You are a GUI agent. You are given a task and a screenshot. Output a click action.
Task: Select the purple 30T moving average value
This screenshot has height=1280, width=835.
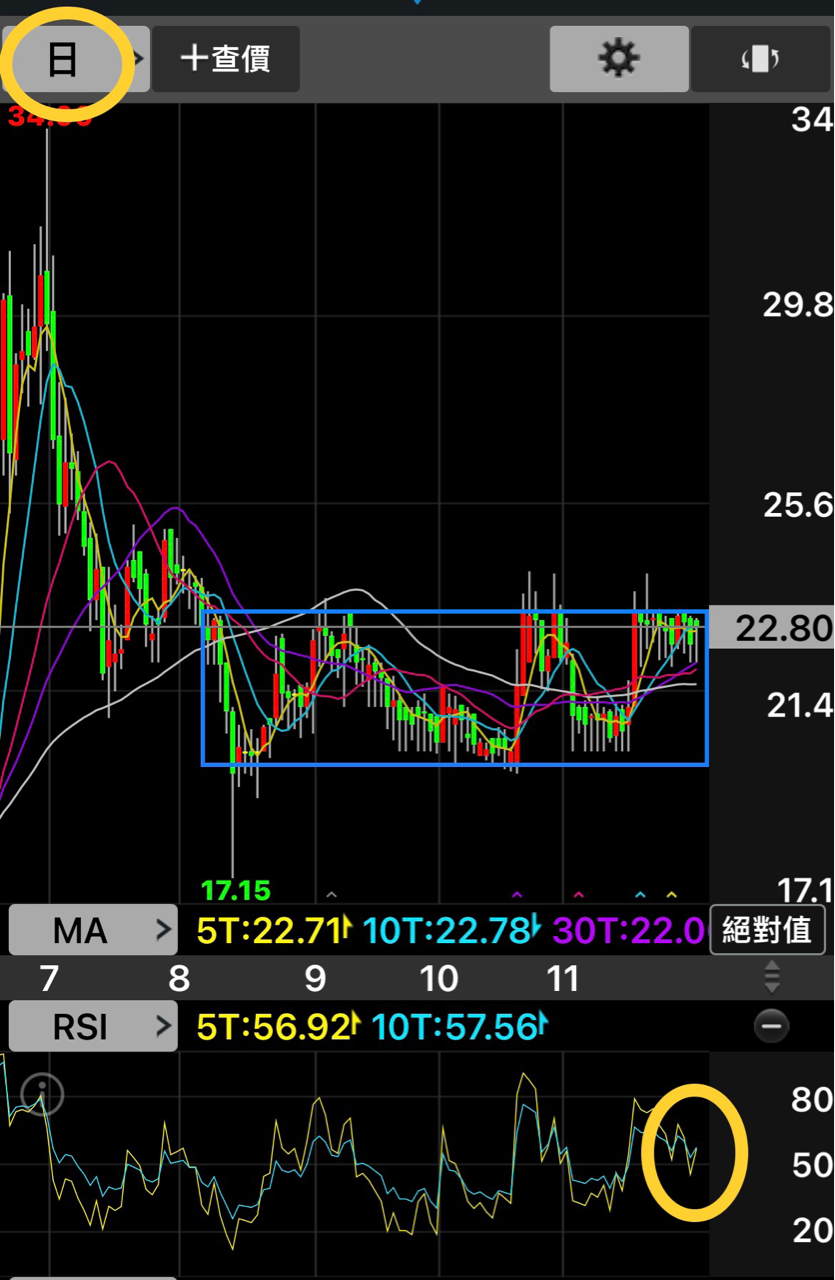coord(629,931)
